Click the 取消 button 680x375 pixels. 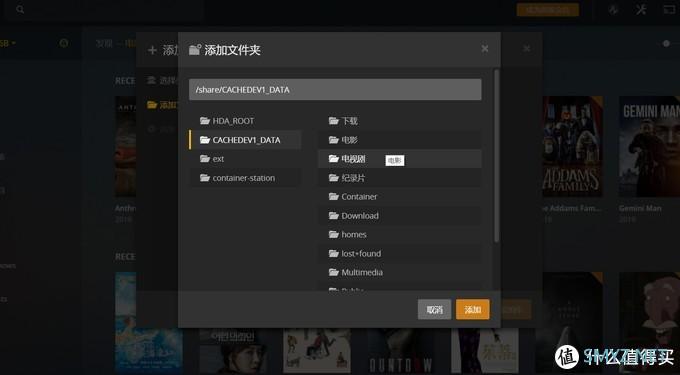[435, 310]
